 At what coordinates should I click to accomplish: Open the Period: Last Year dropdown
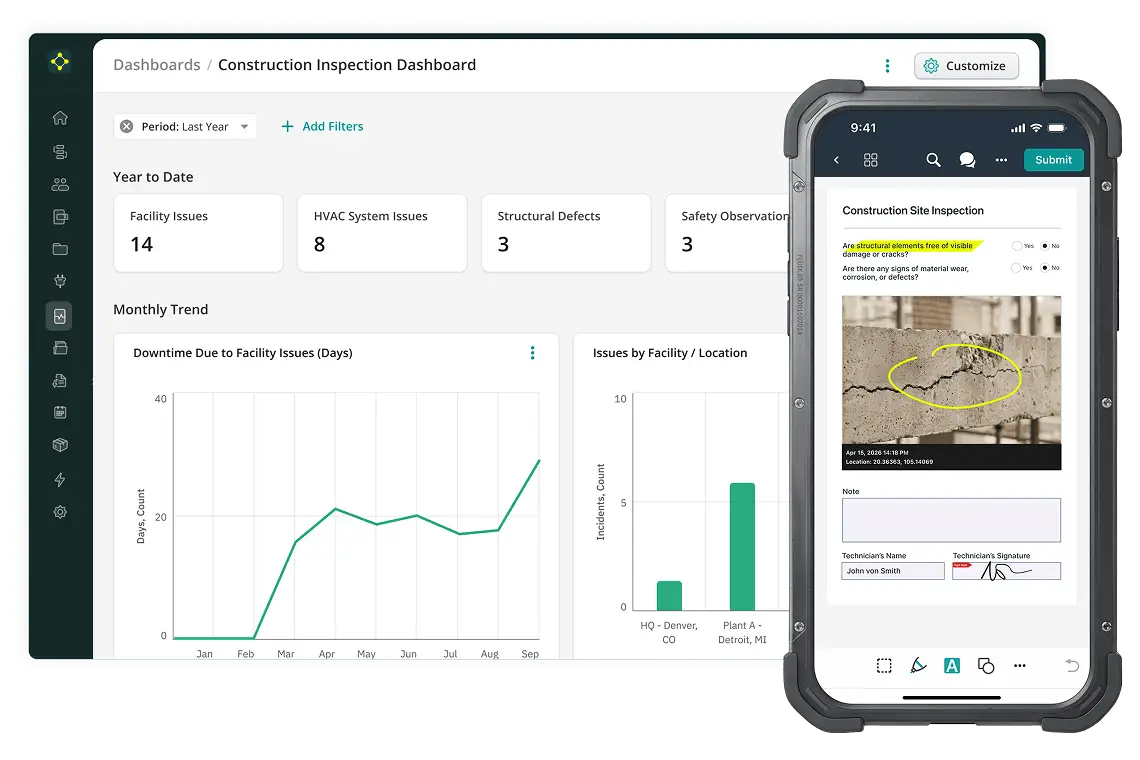[x=185, y=127]
